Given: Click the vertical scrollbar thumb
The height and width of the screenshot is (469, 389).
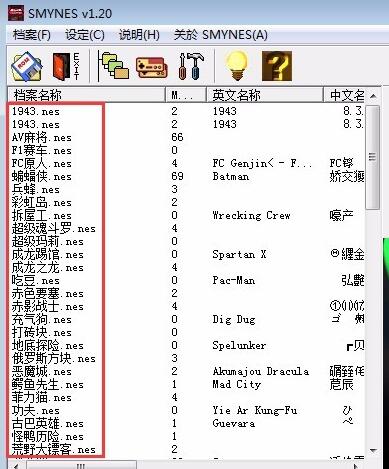Looking at the screenshot, I should tap(372, 157).
